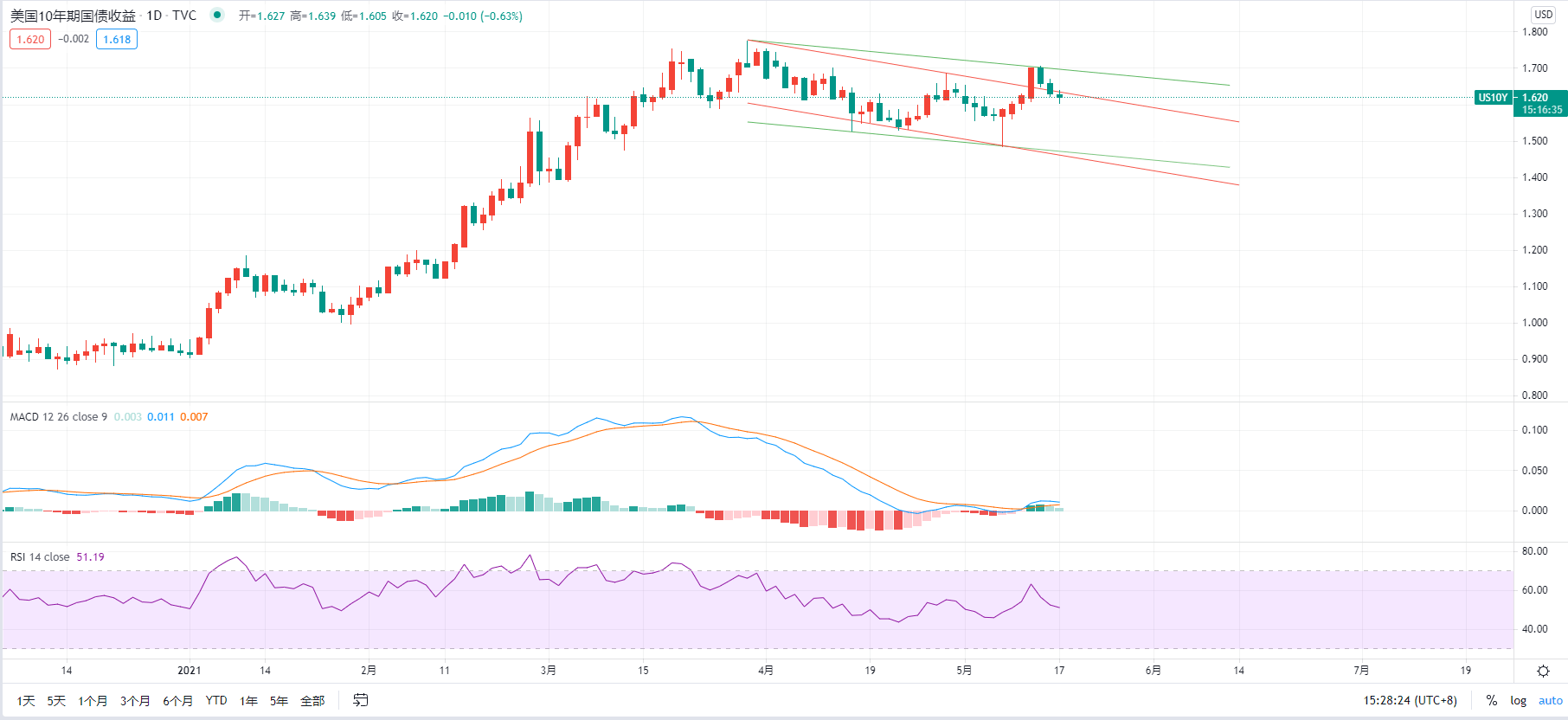Select the 1天 time range

pyautogui.click(x=26, y=700)
